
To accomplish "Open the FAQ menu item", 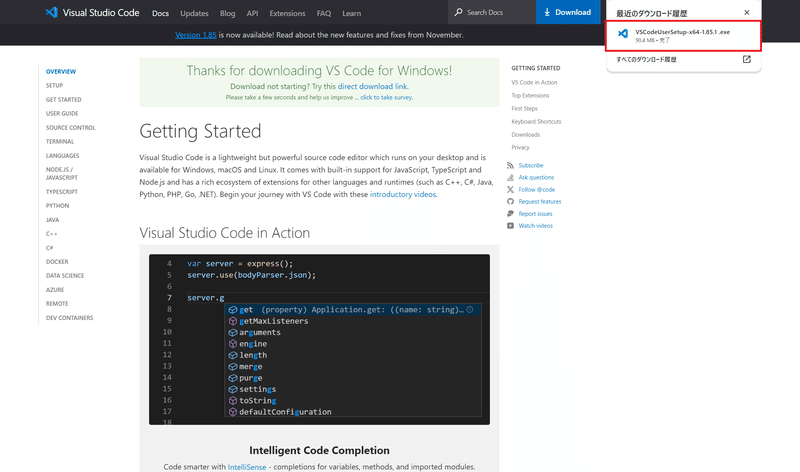I will tap(324, 13).
